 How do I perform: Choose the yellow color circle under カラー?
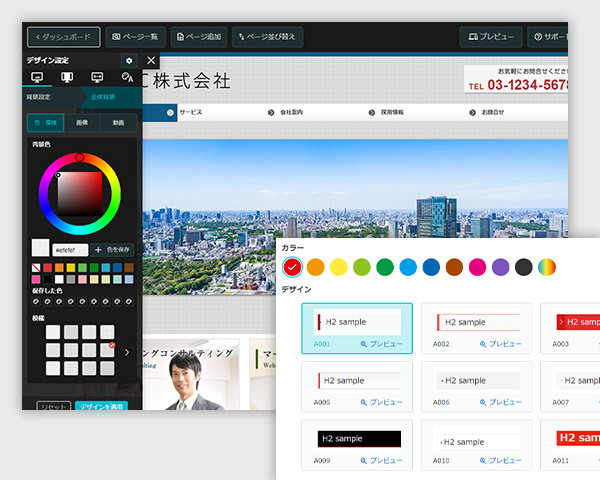(339, 267)
